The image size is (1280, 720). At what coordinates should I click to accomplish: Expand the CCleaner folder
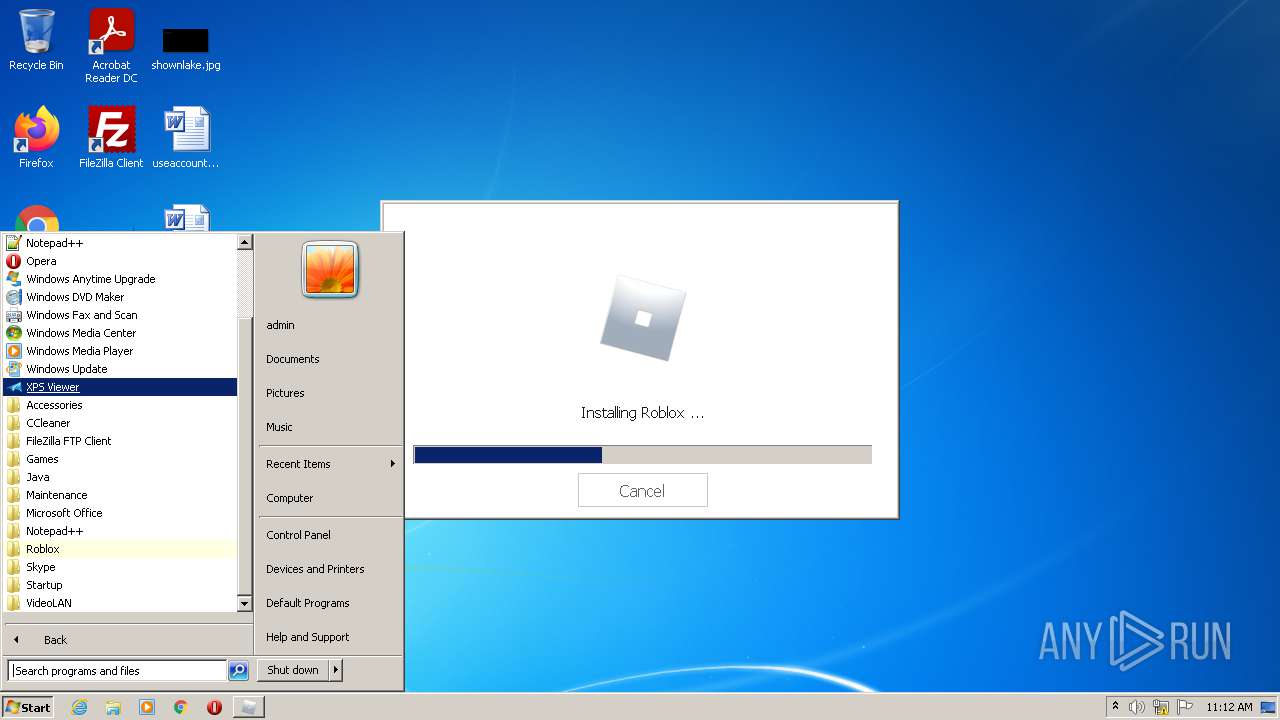(x=120, y=423)
